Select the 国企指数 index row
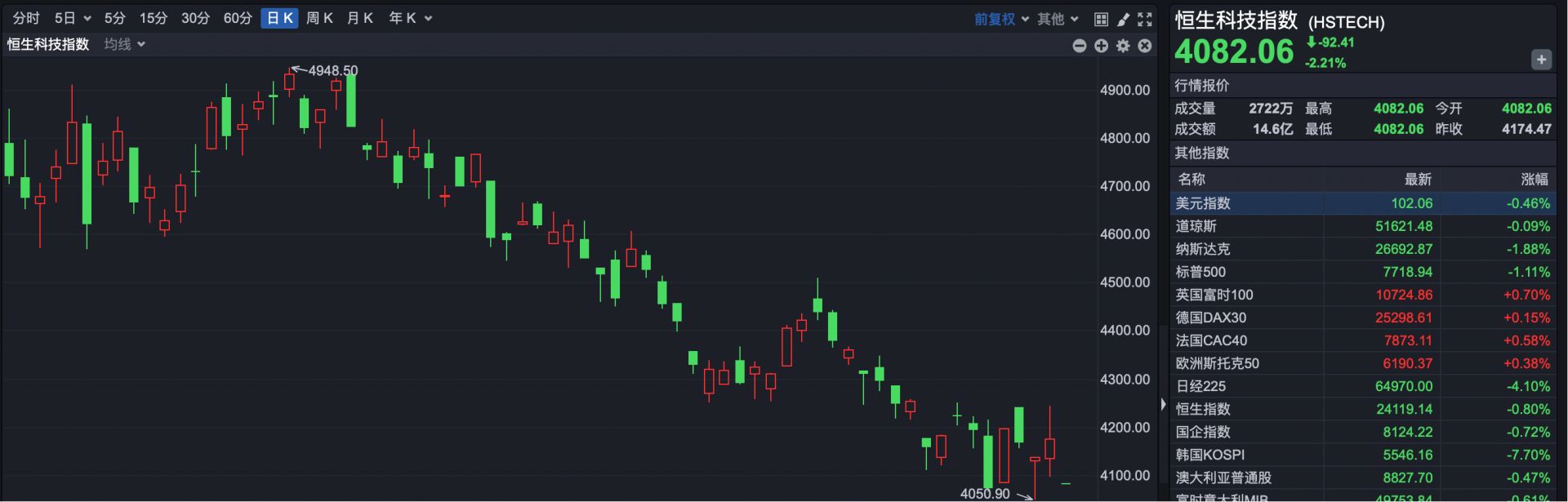 click(x=1362, y=432)
